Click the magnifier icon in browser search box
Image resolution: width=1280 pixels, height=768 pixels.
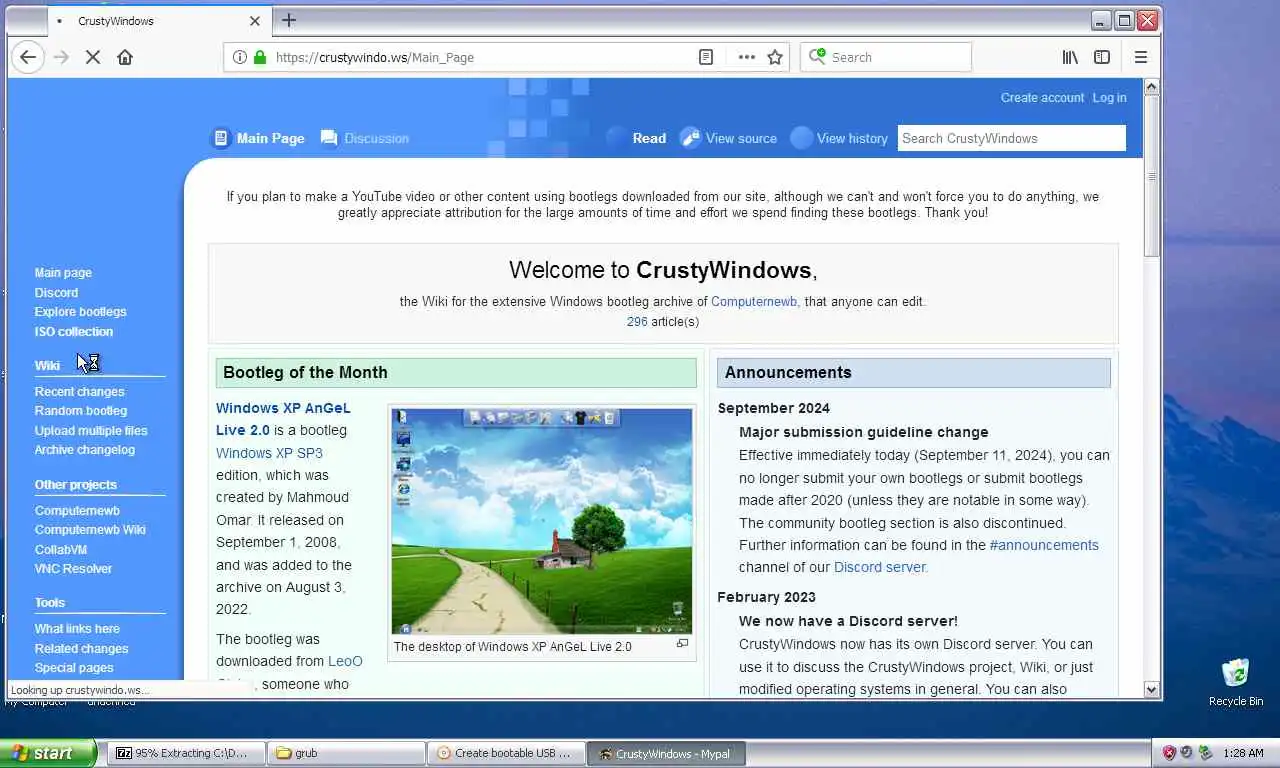point(818,57)
